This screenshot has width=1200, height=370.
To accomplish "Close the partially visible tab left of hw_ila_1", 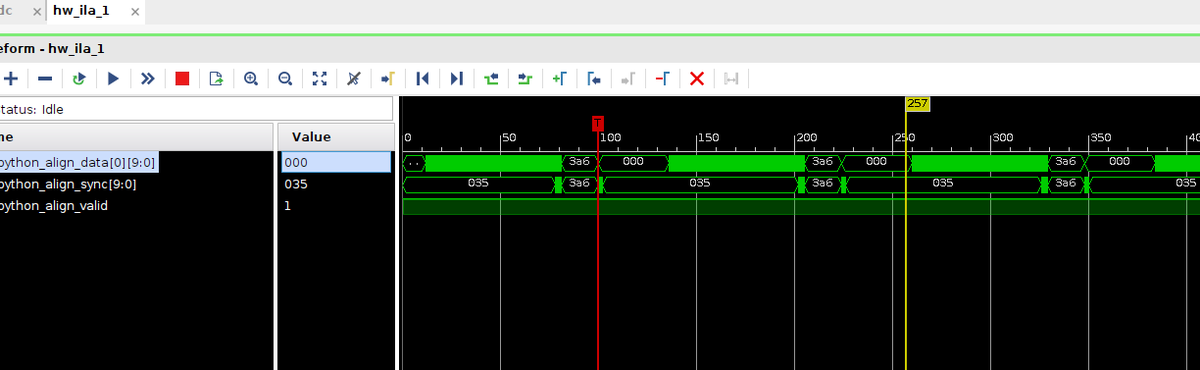I will click(x=37, y=11).
